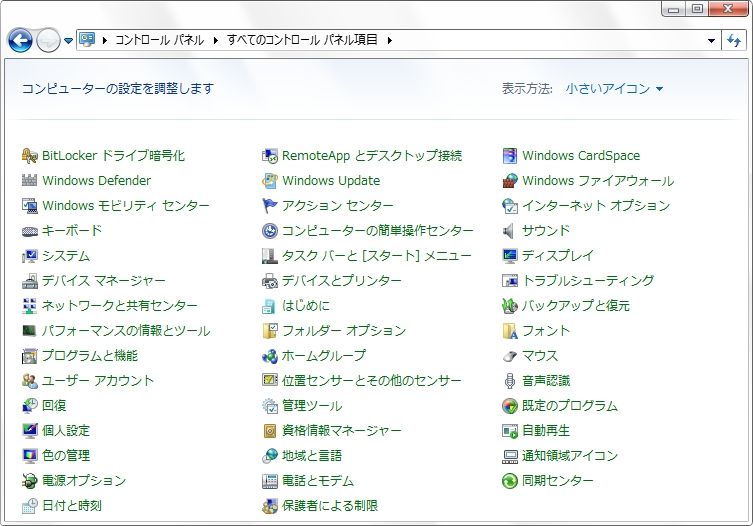Go back with the blue back button
The width and height of the screenshot is (753, 526).
pos(20,40)
